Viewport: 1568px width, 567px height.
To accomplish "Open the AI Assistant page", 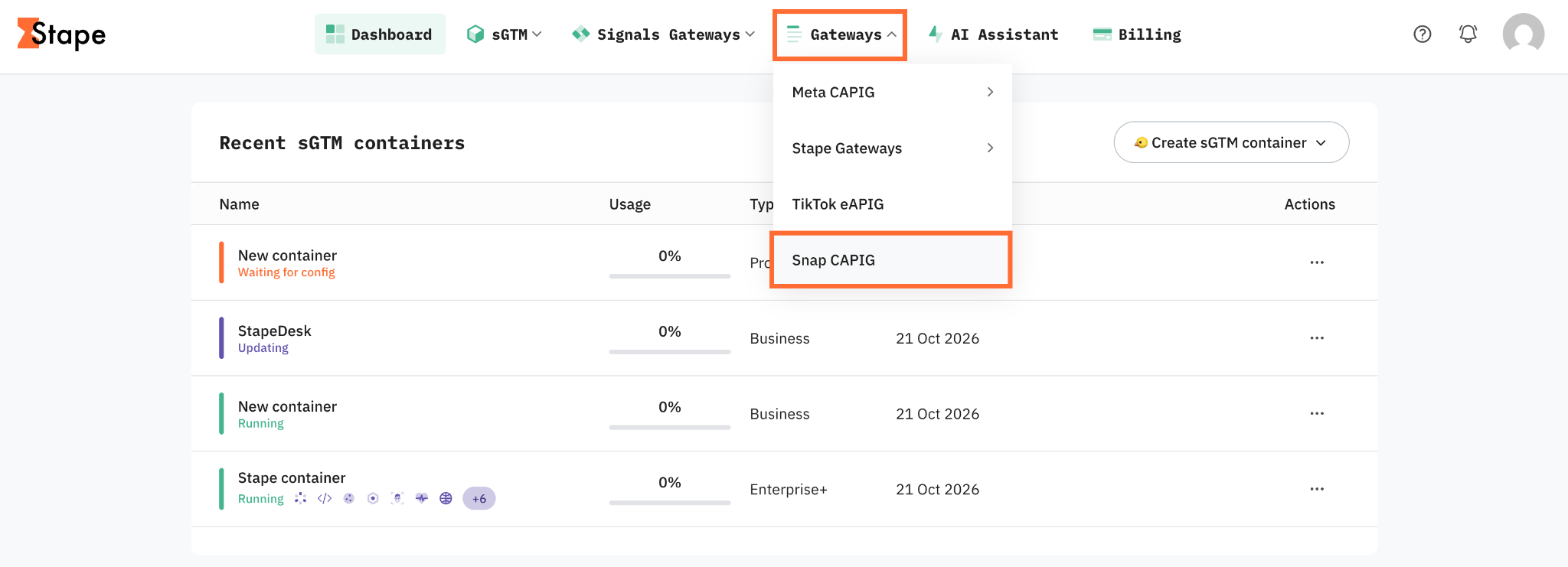I will [x=993, y=34].
